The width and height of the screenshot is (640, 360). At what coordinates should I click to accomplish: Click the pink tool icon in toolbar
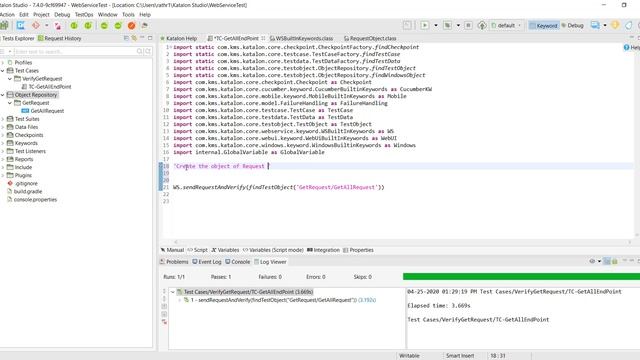(58, 26)
